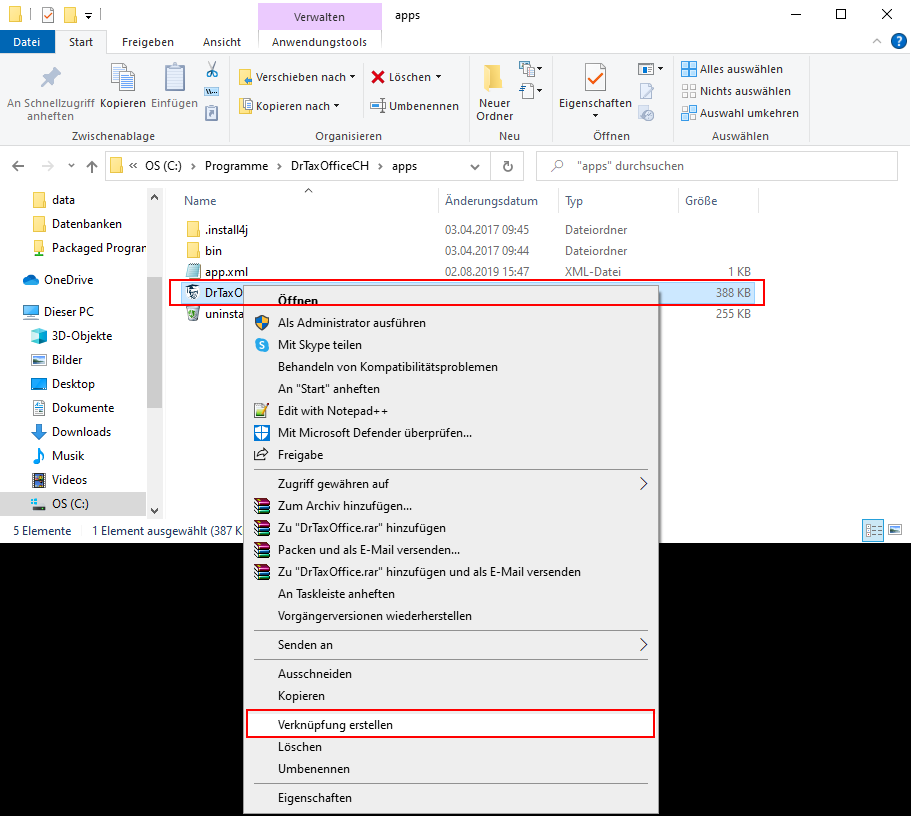Click the Umbenennen ribbon button

[x=415, y=106]
